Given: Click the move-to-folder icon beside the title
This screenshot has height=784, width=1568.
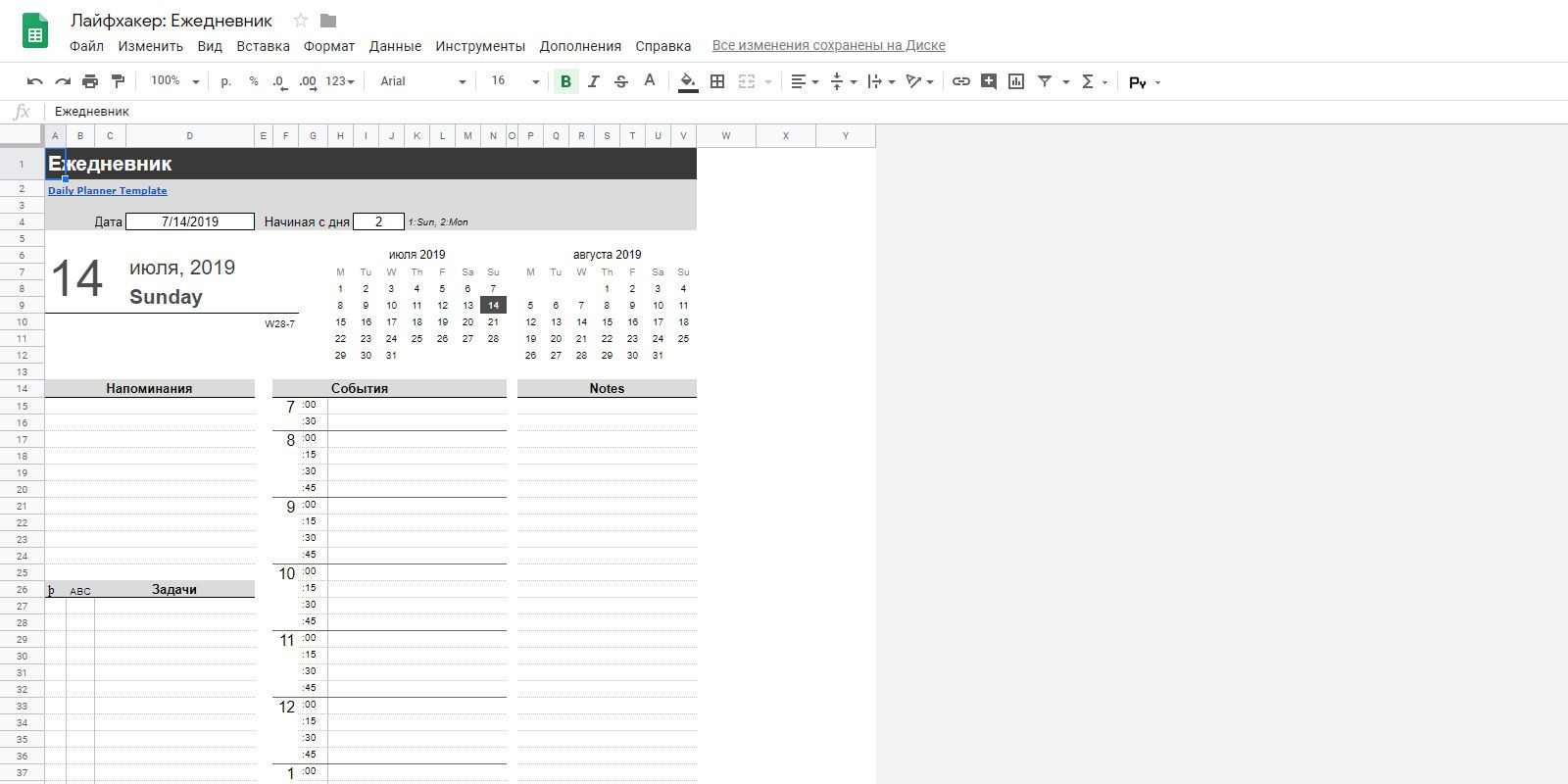Looking at the screenshot, I should pyautogui.click(x=328, y=21).
